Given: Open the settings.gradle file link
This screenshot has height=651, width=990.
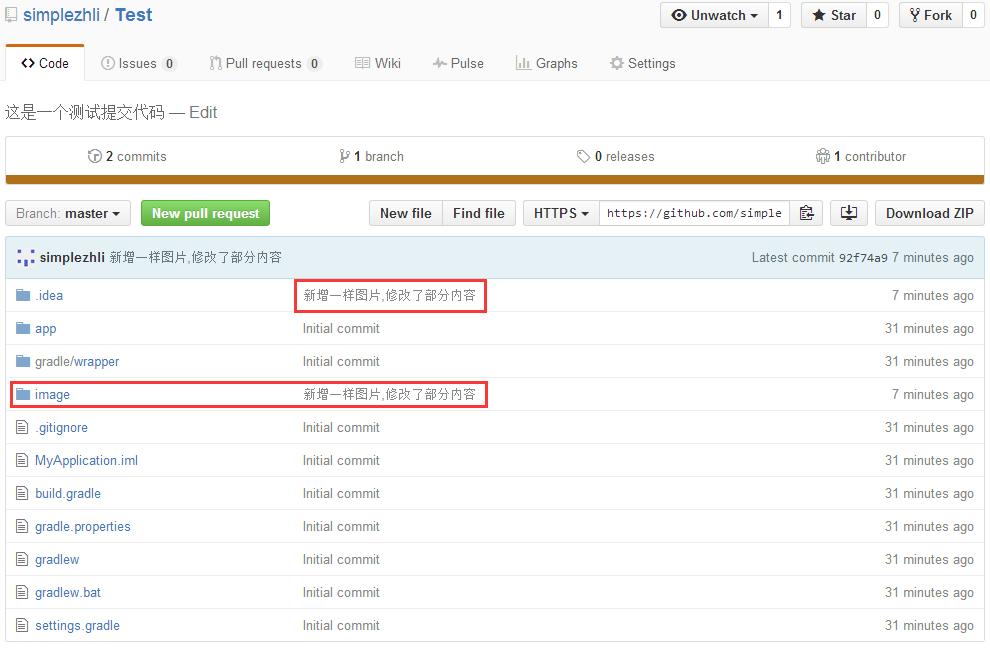Looking at the screenshot, I should coord(77,626).
